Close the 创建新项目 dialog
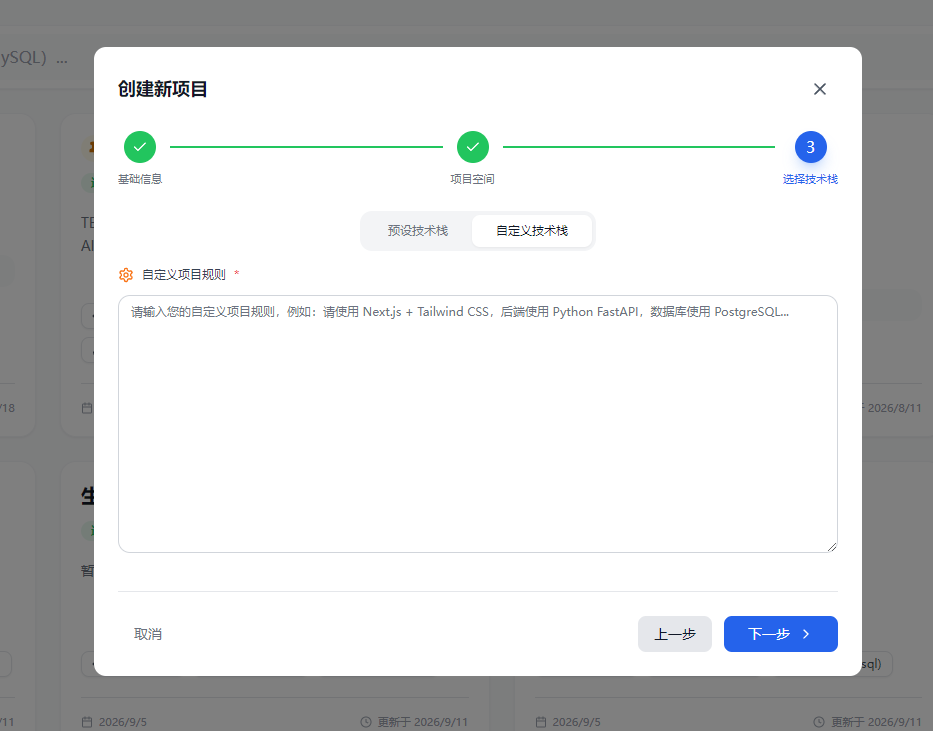This screenshot has height=731, width=933. pos(819,89)
